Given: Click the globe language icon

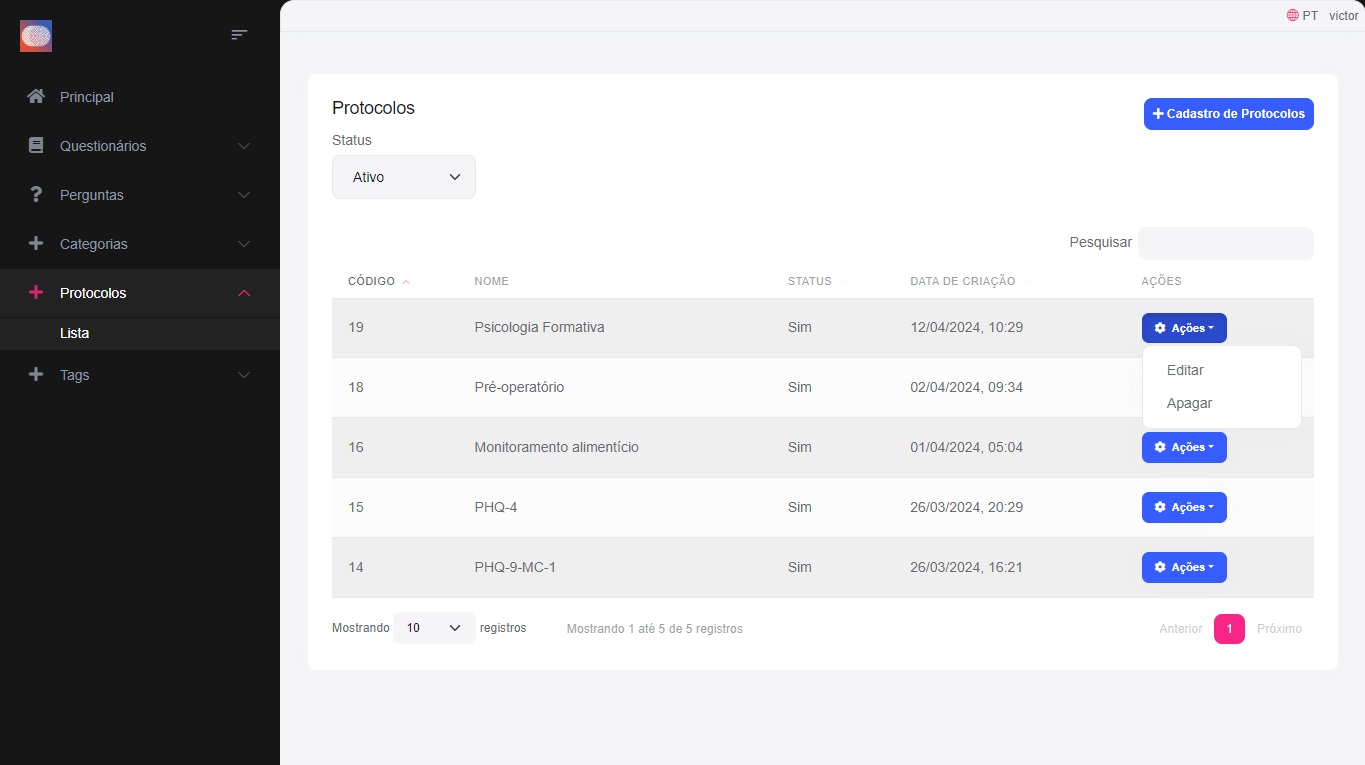Looking at the screenshot, I should pos(1292,16).
